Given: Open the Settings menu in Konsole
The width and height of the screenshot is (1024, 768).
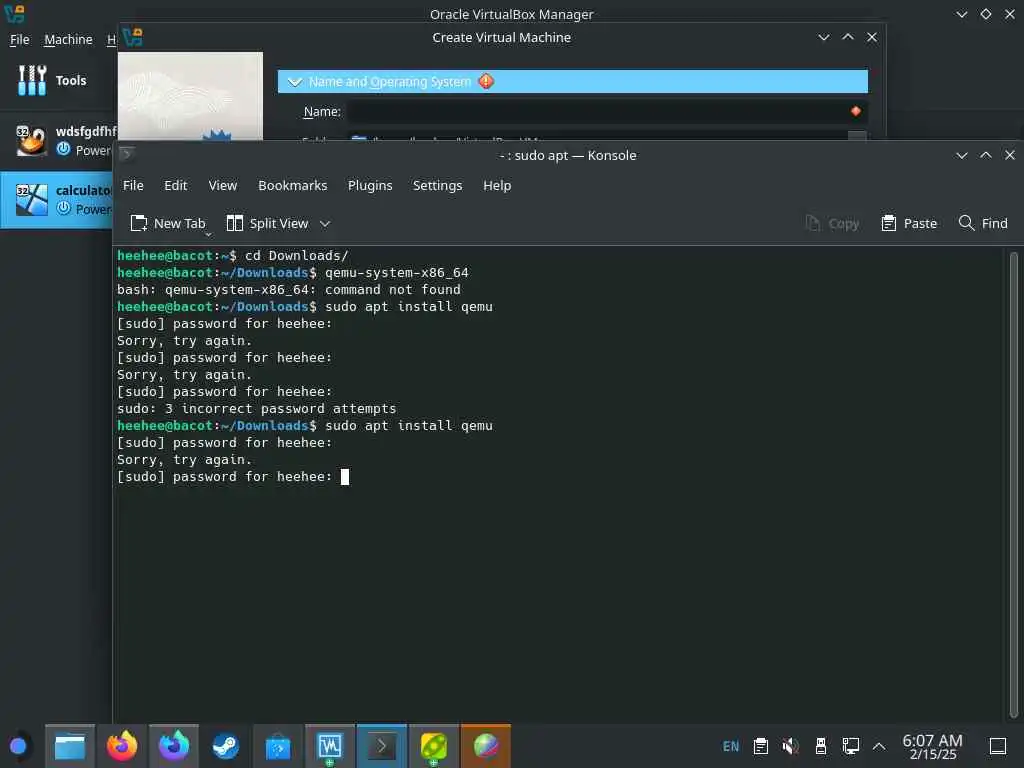Looking at the screenshot, I should click(x=438, y=185).
